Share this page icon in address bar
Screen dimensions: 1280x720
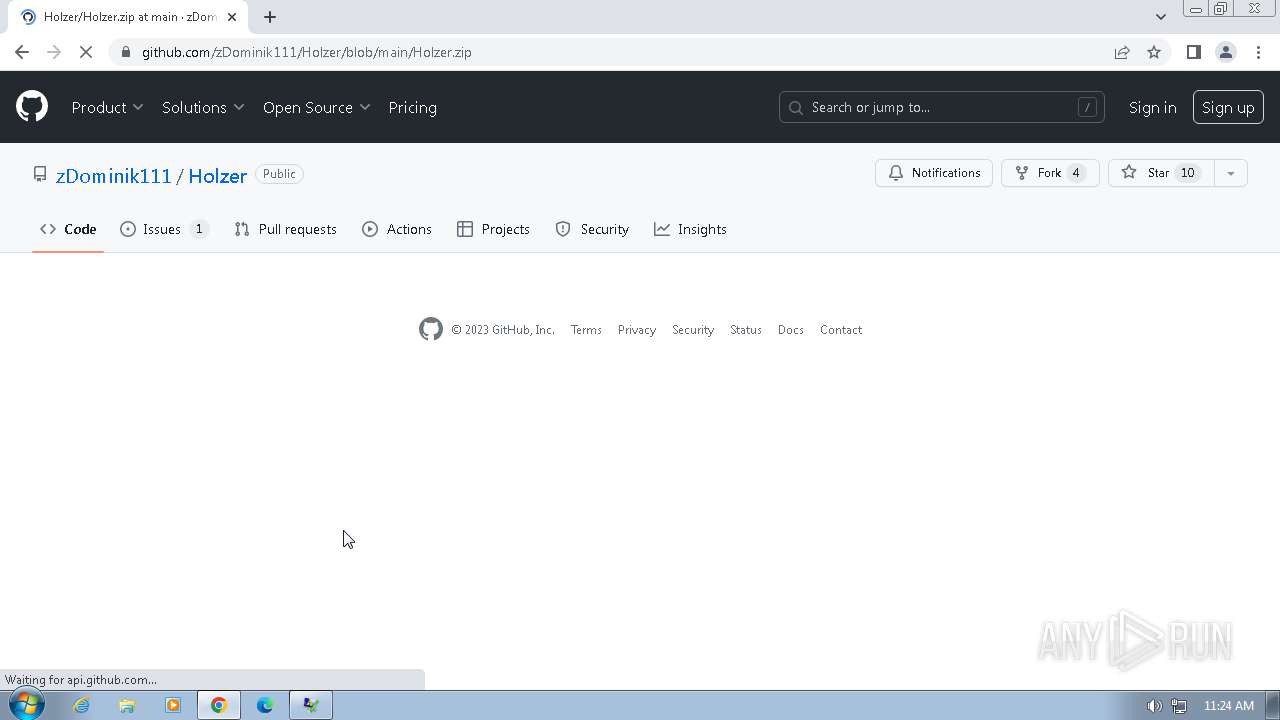click(1122, 52)
